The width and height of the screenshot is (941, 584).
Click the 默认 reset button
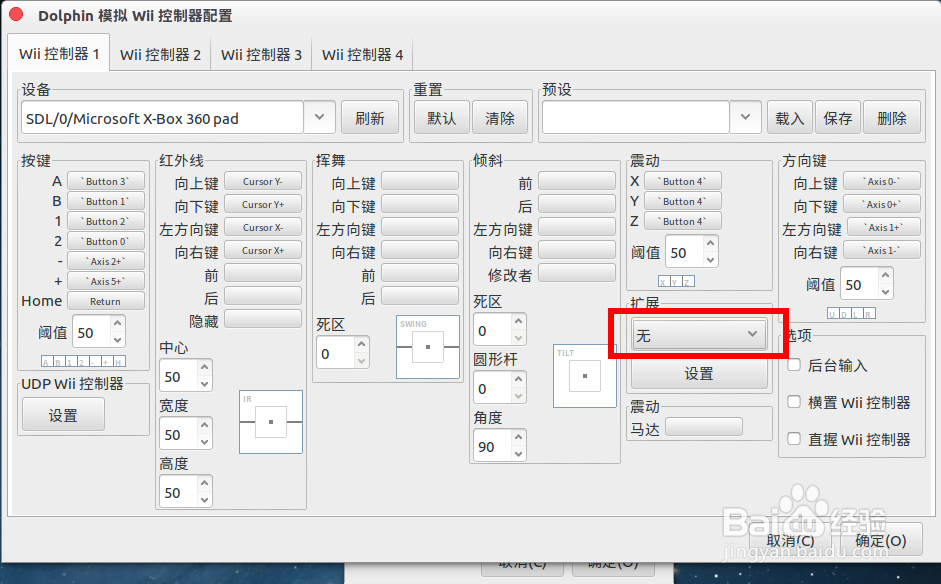pos(442,118)
